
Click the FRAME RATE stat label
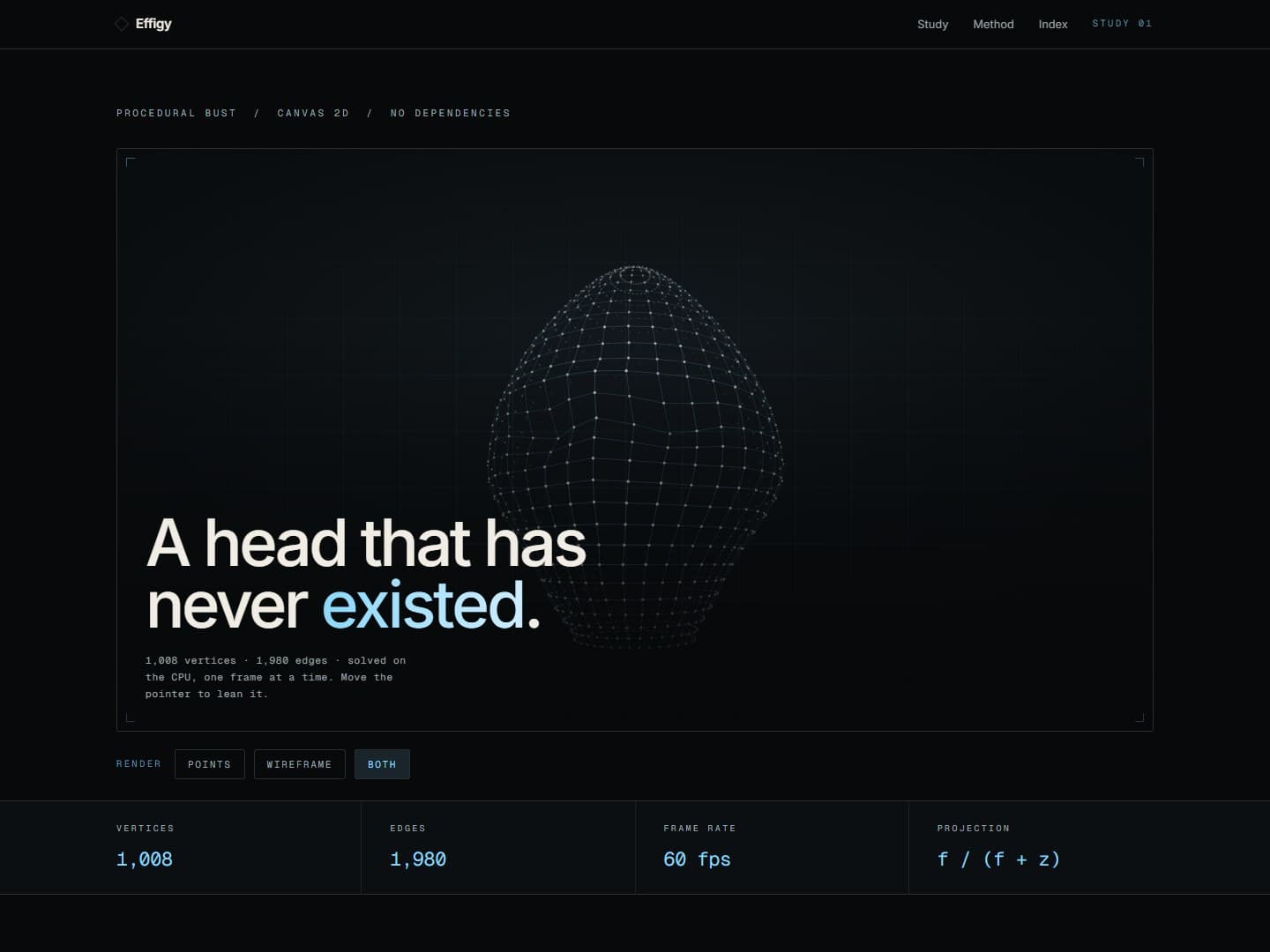click(699, 829)
